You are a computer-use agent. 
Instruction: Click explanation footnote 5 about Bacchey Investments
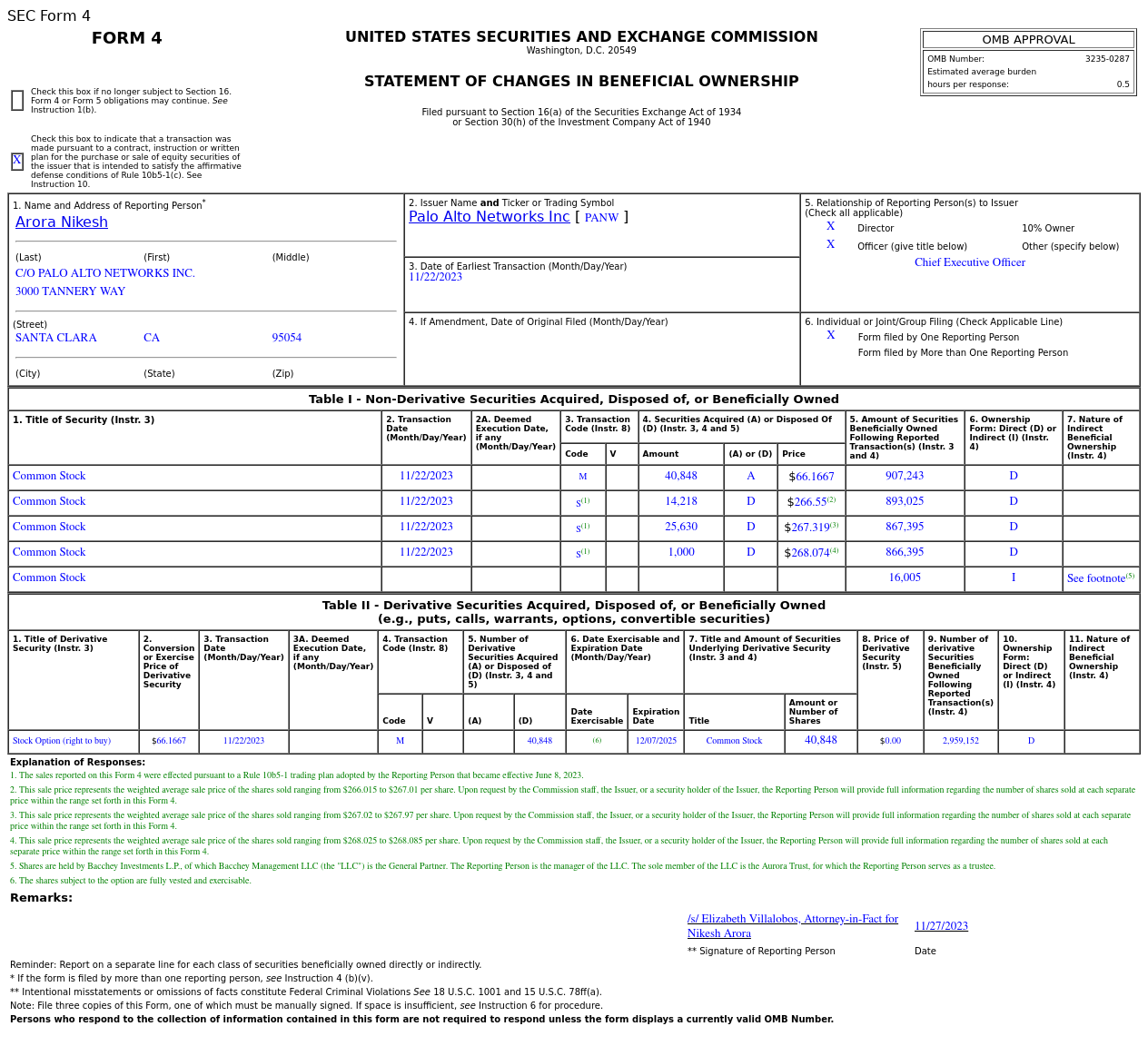pyautogui.click(x=502, y=866)
